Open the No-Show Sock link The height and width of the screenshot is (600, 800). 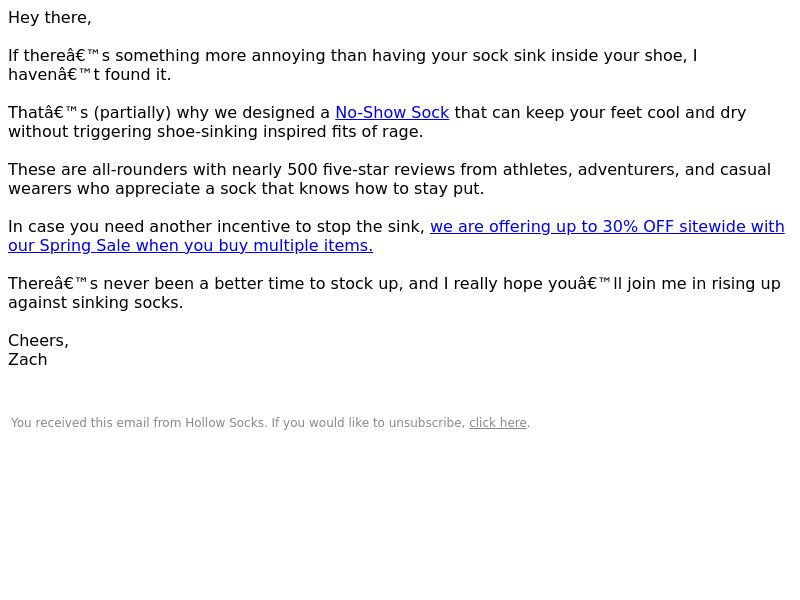pos(392,112)
